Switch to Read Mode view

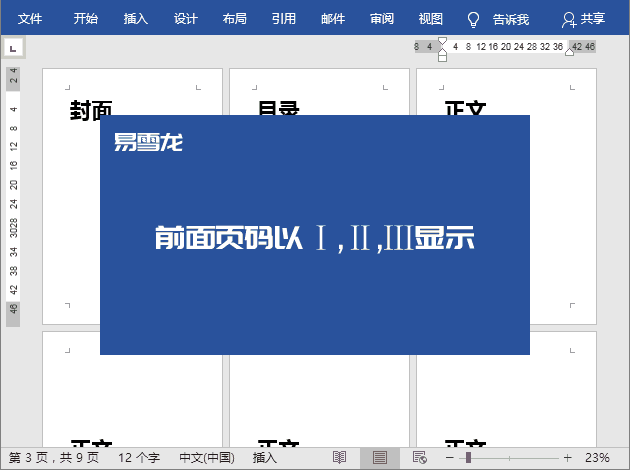pyautogui.click(x=340, y=458)
